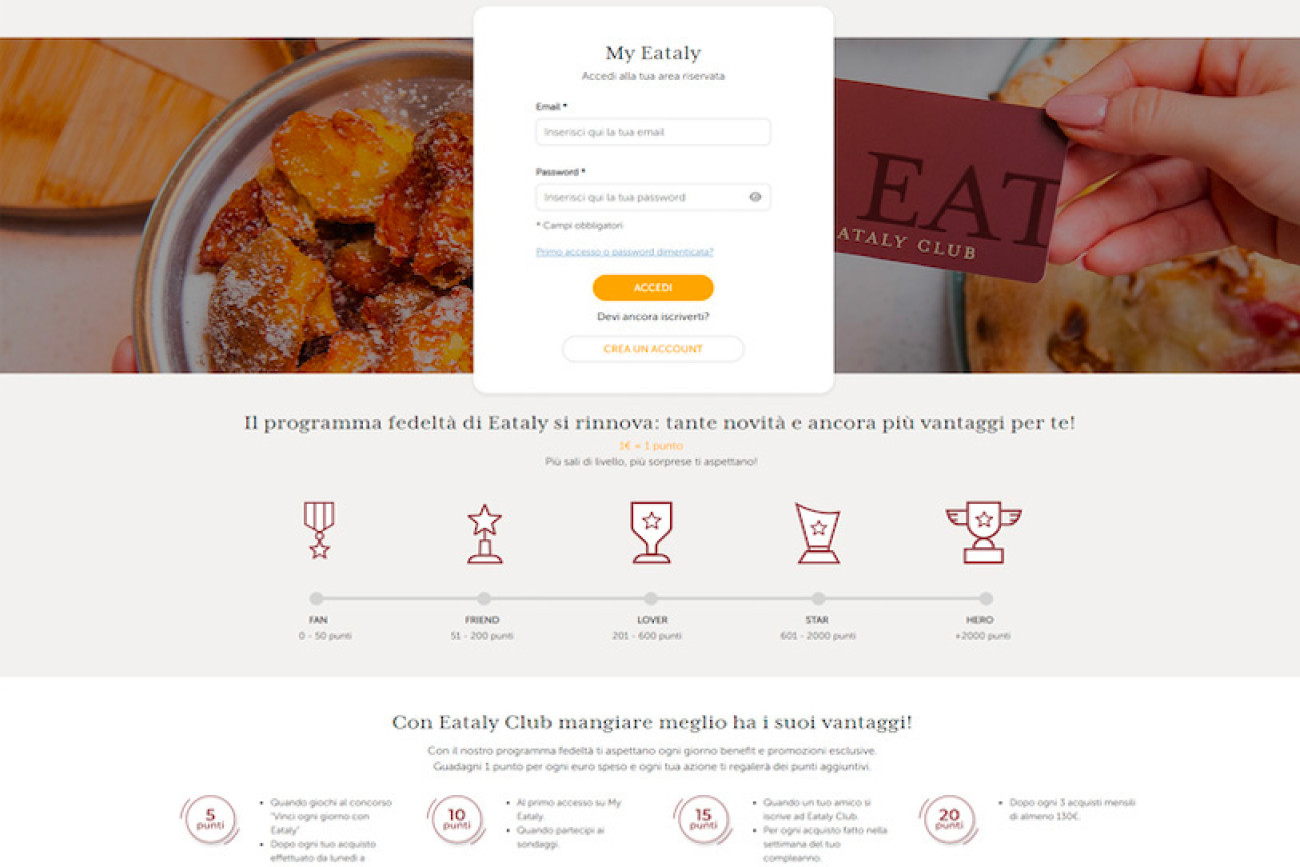Click the CREA UN ACCOUNT button
The height and width of the screenshot is (867, 1300).
(653, 349)
